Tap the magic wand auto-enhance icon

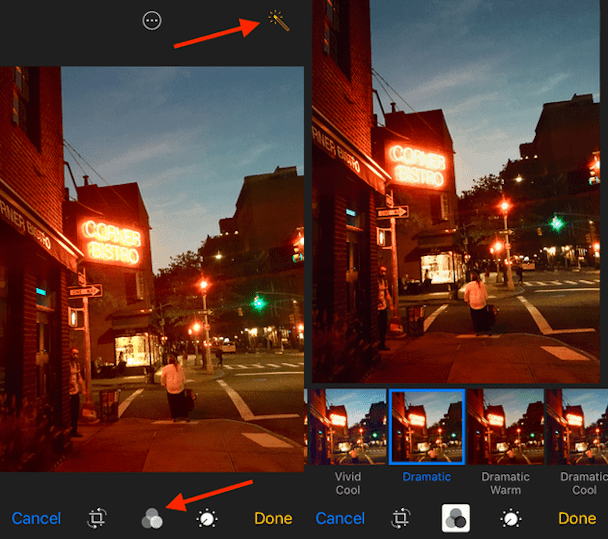point(278,21)
